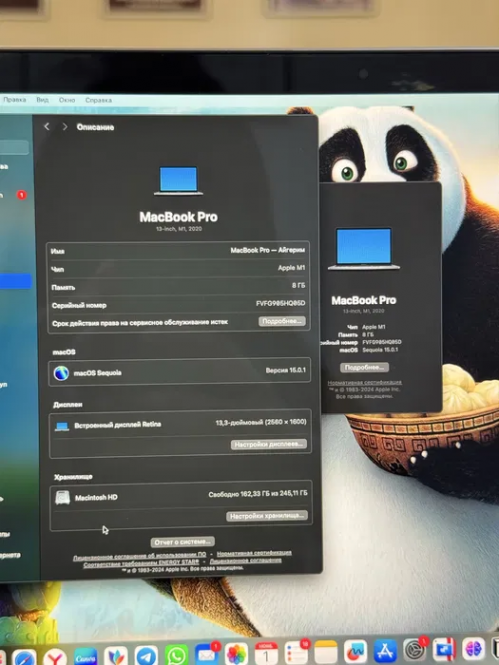Image resolution: width=499 pixels, height=665 pixels.
Task: Click the Встроенный дисплей Retina label
Action: pos(117,425)
